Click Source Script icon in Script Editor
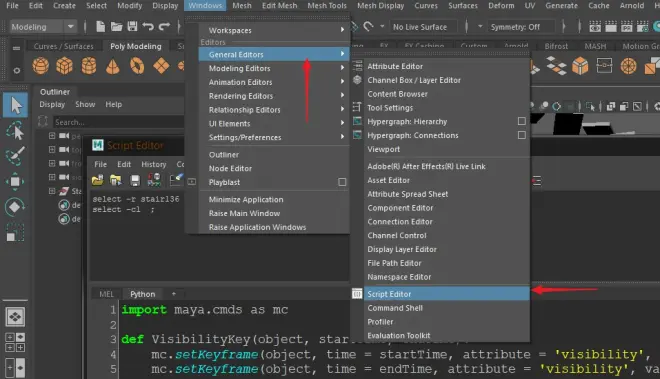Screen dimensions: 660x379 116,180
